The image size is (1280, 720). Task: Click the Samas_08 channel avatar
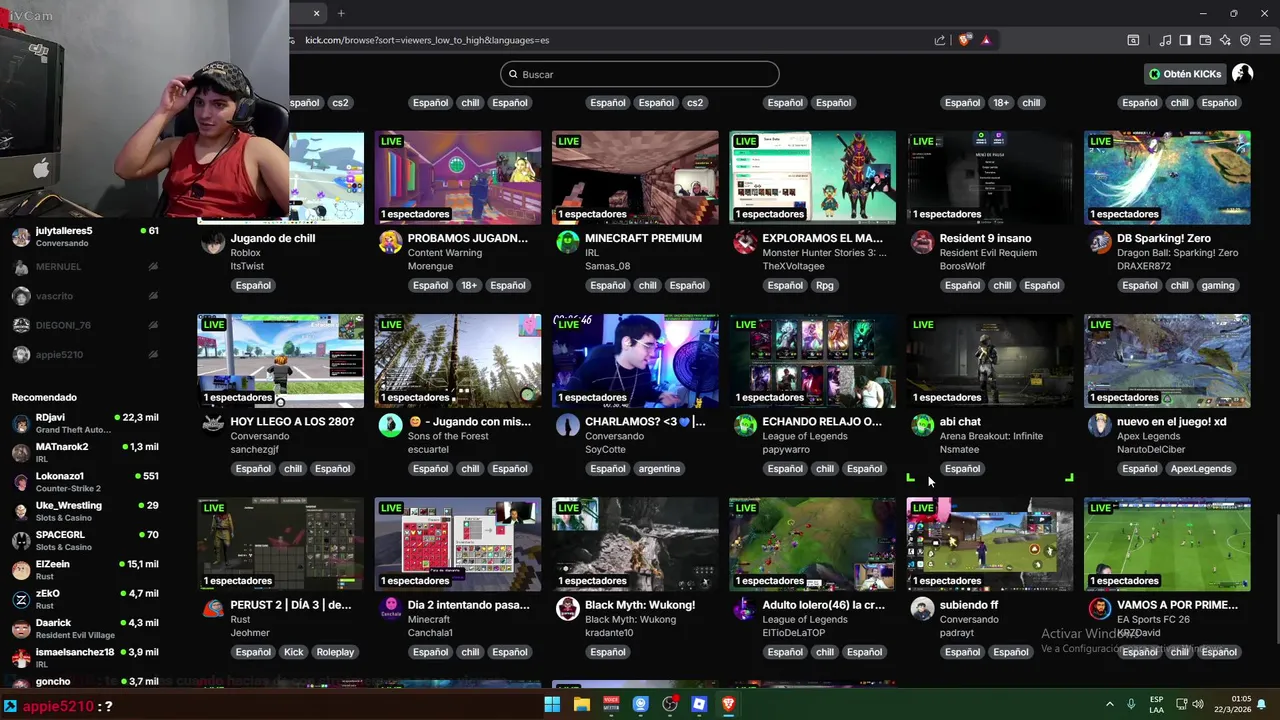(x=567, y=242)
